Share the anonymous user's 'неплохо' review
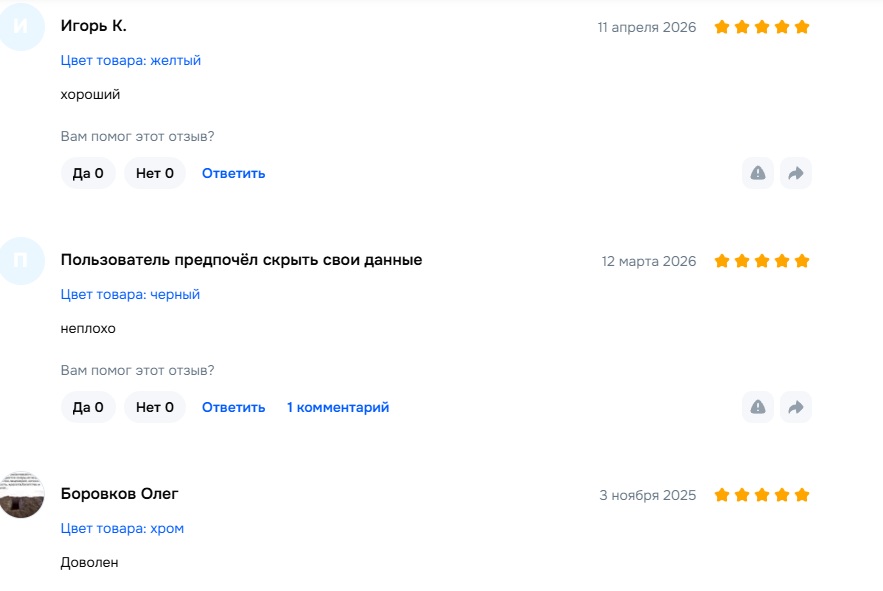Screen dimensions: 883x591 [796, 407]
